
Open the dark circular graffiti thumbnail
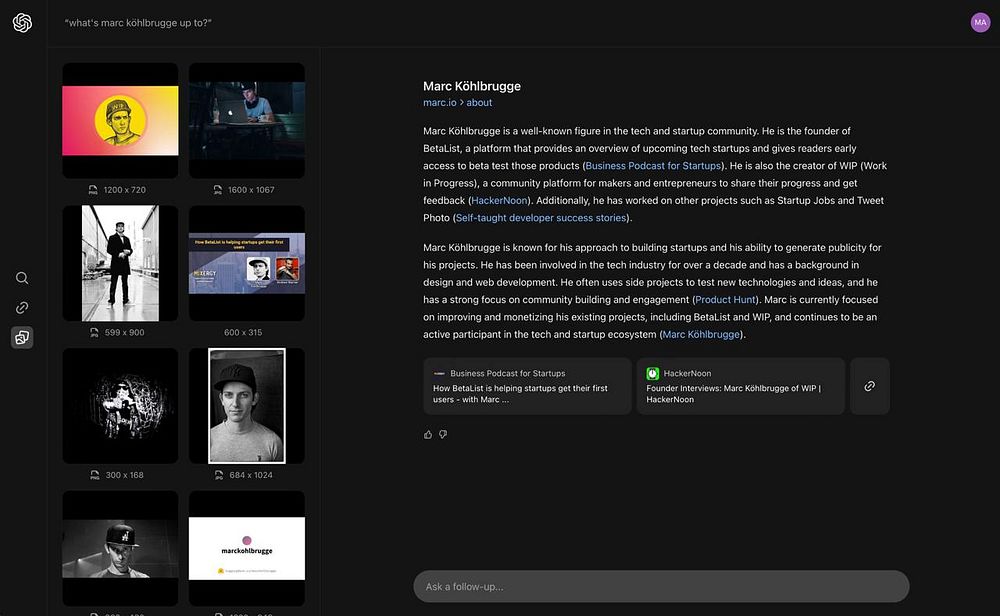coord(121,406)
